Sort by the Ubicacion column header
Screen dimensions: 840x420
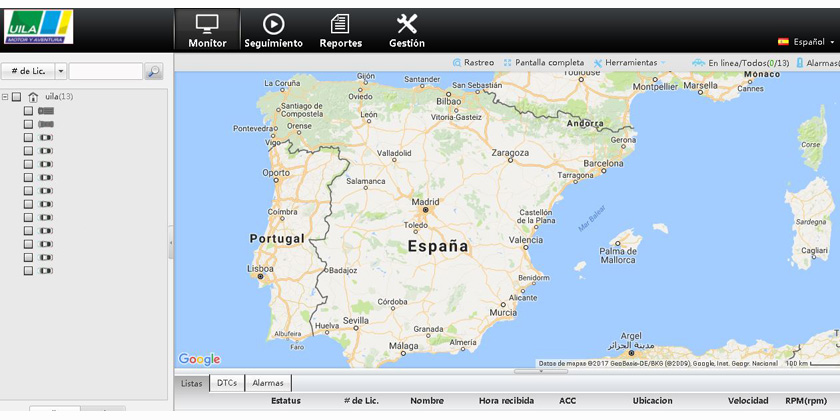[x=652, y=401]
